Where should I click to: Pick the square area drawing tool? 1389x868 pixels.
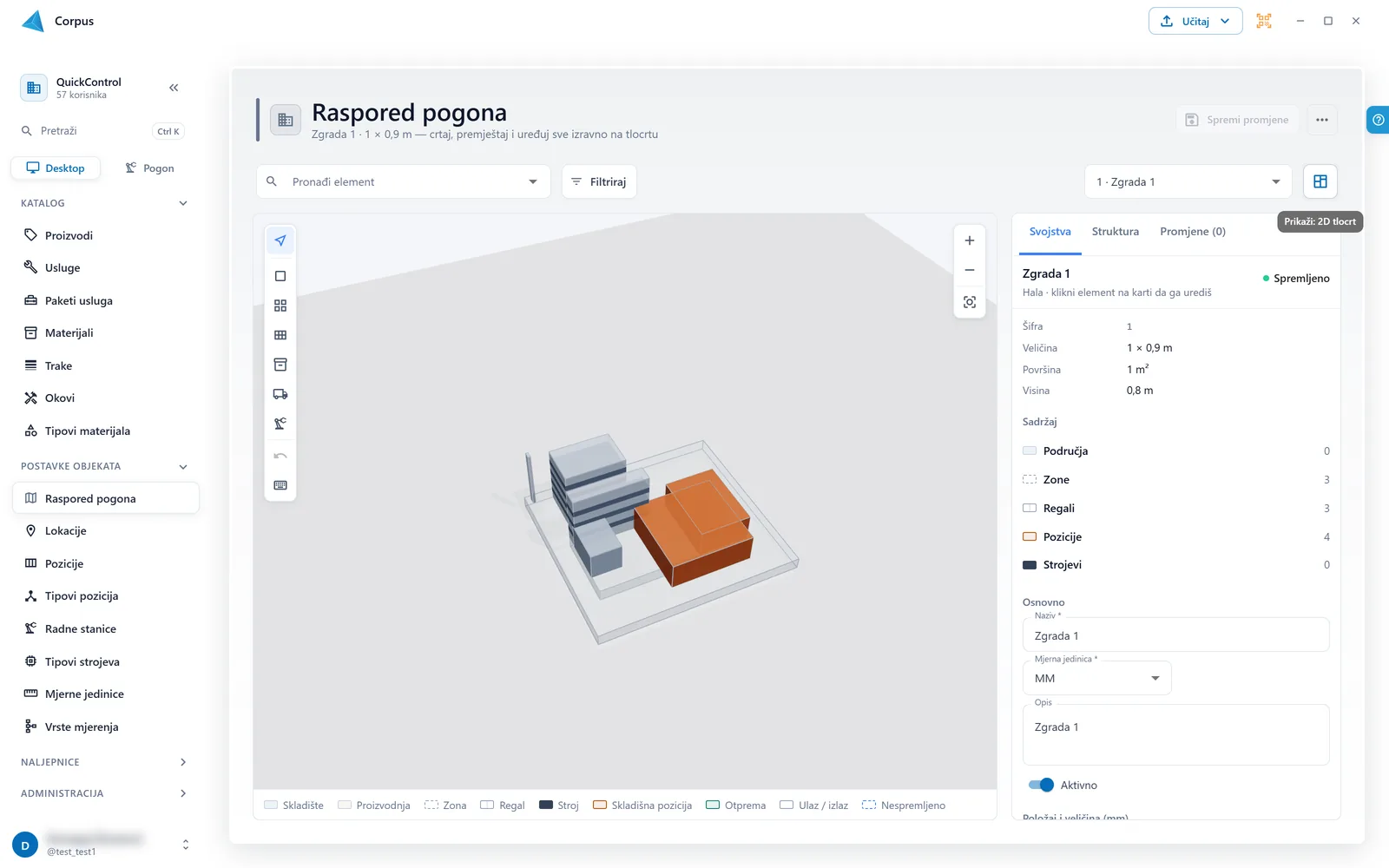click(280, 276)
